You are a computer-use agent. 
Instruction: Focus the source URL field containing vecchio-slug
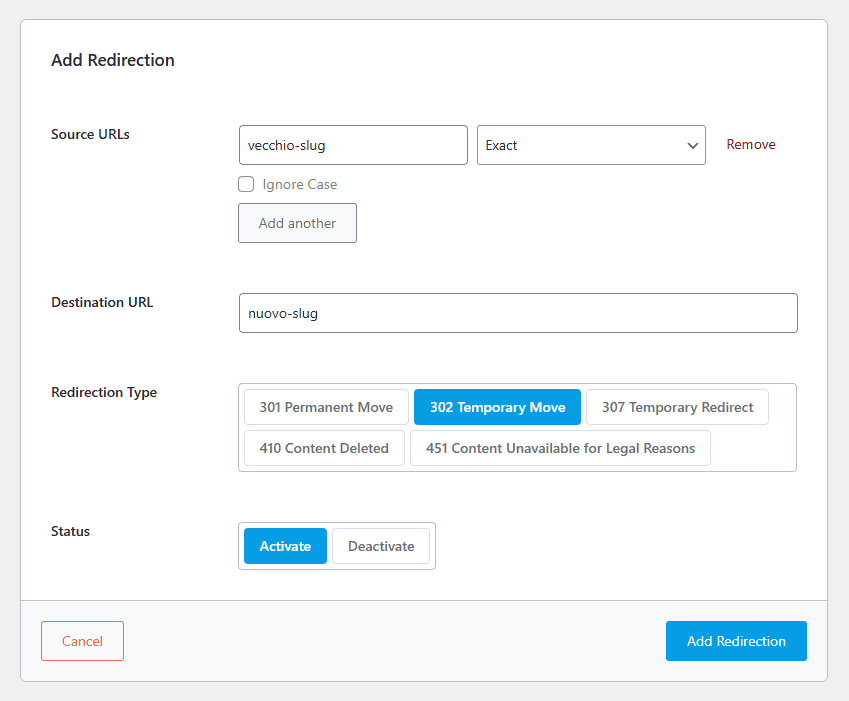pos(353,145)
